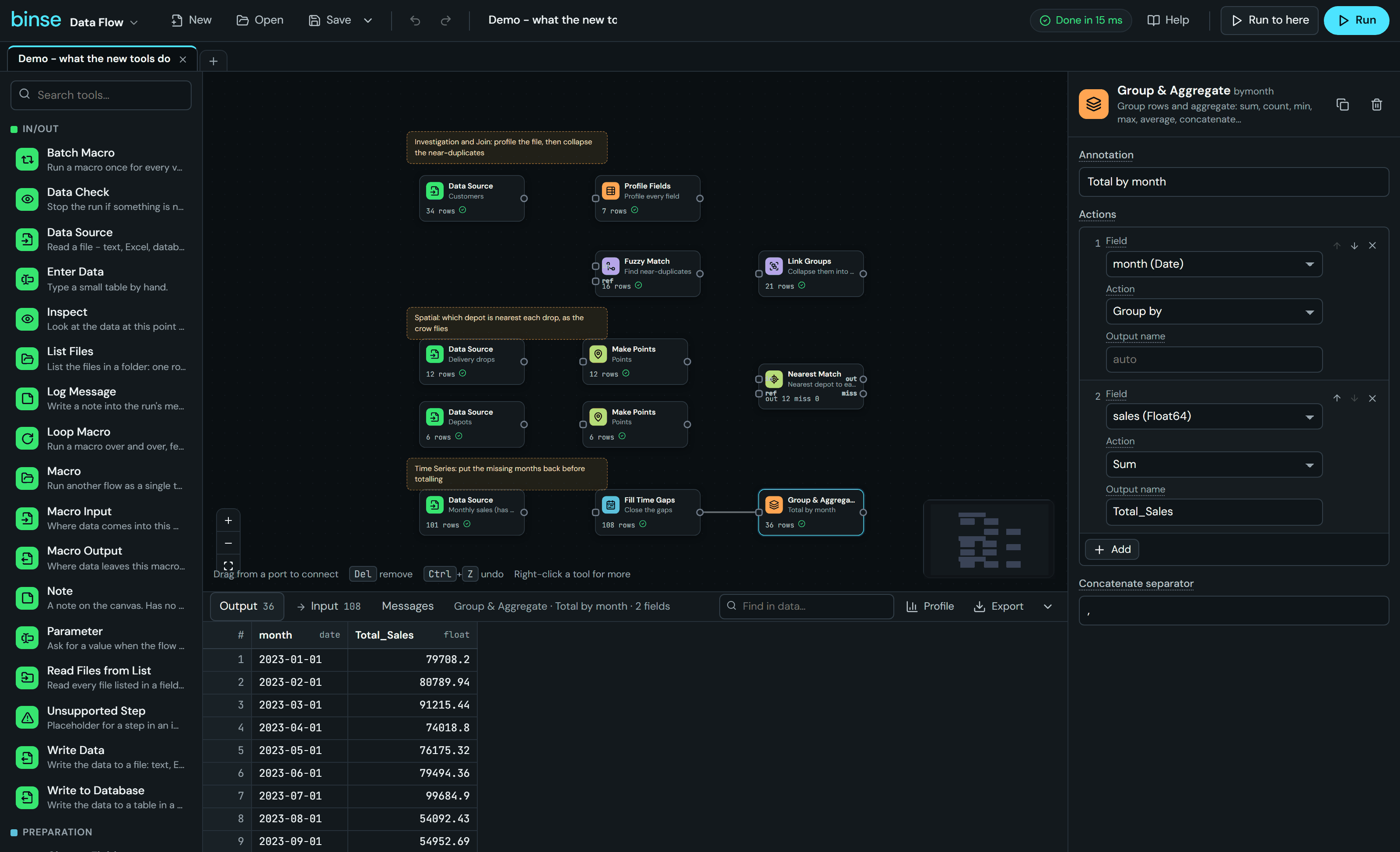Switch to the Input 108 tab
The width and height of the screenshot is (1400, 852).
(329, 607)
